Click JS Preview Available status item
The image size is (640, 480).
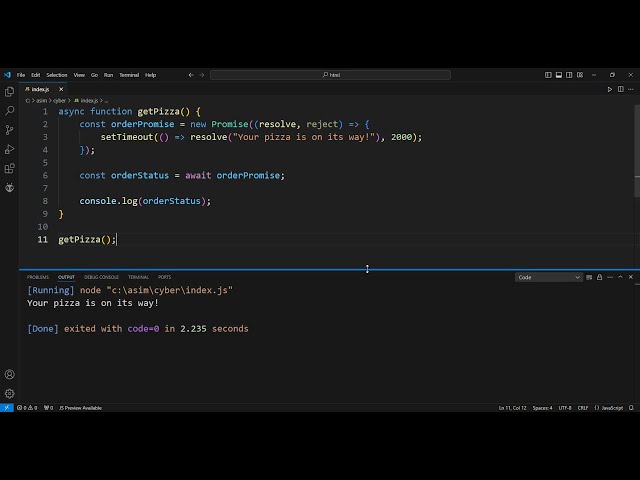(x=80, y=408)
